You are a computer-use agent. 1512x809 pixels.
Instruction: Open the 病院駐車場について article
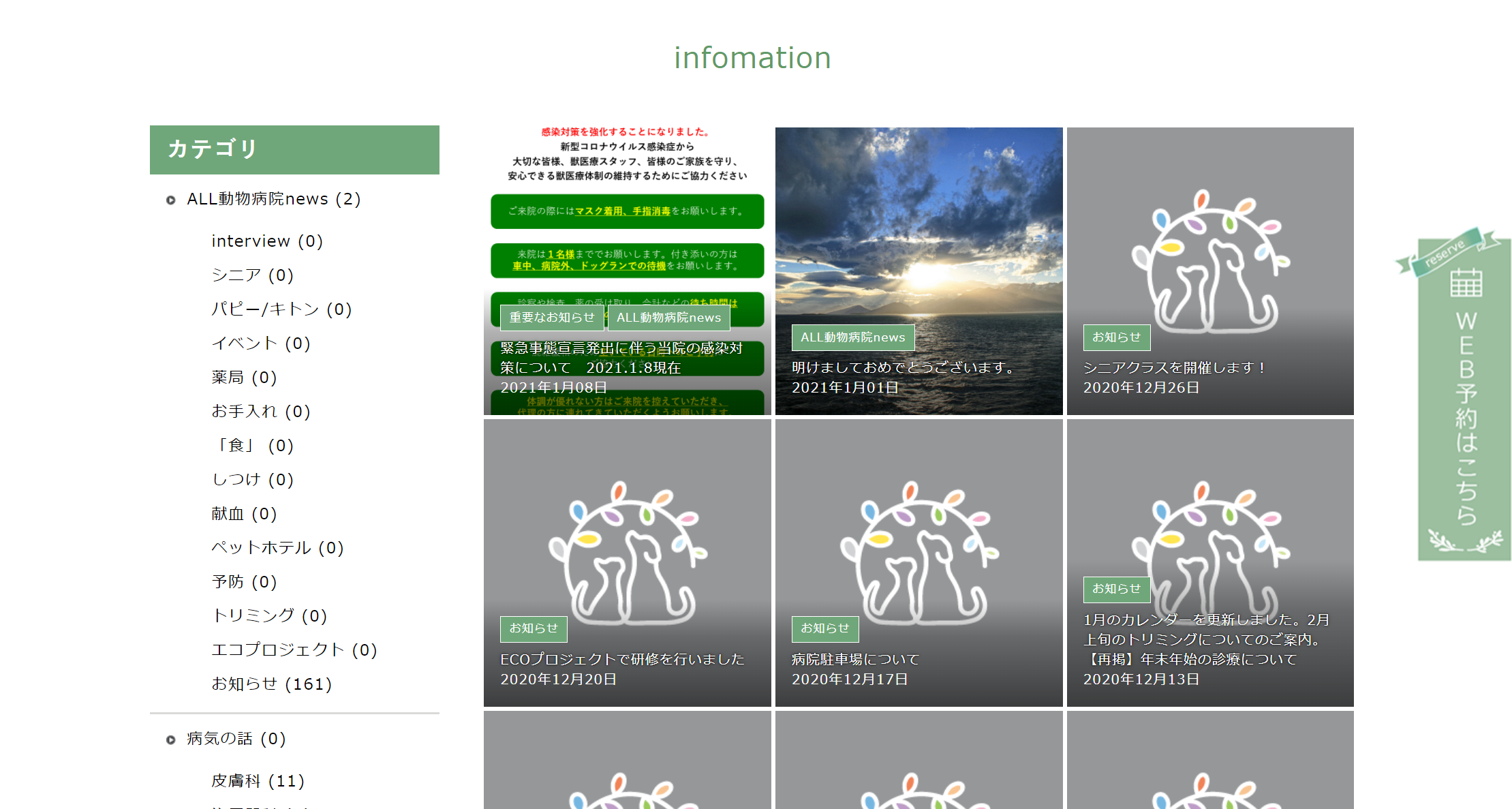[855, 659]
